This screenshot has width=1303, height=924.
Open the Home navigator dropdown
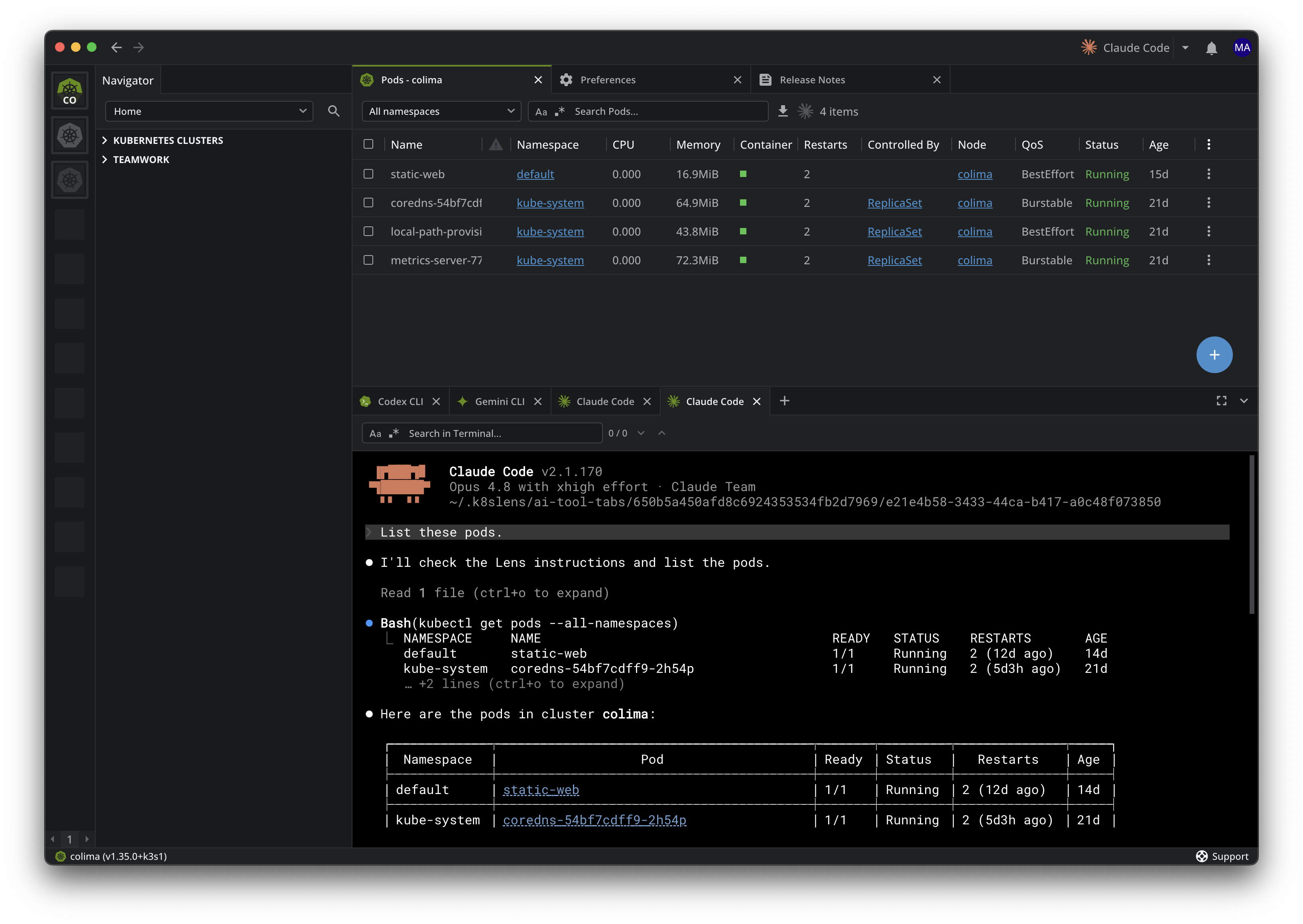pyautogui.click(x=209, y=111)
